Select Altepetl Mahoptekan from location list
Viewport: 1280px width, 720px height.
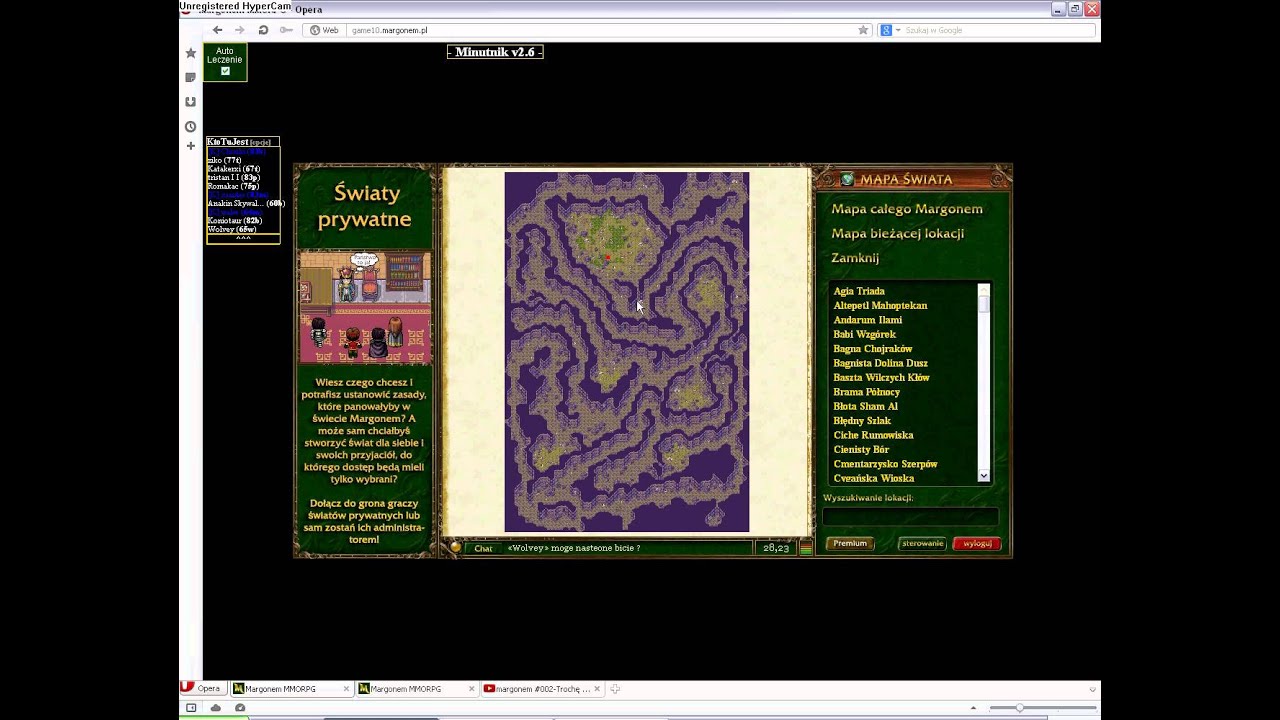pyautogui.click(x=880, y=305)
